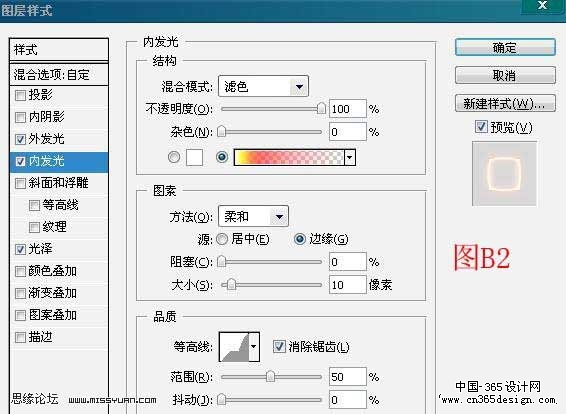This screenshot has width=566, height=414.
Task: Click the 大小 size slider handle
Action: point(231,285)
